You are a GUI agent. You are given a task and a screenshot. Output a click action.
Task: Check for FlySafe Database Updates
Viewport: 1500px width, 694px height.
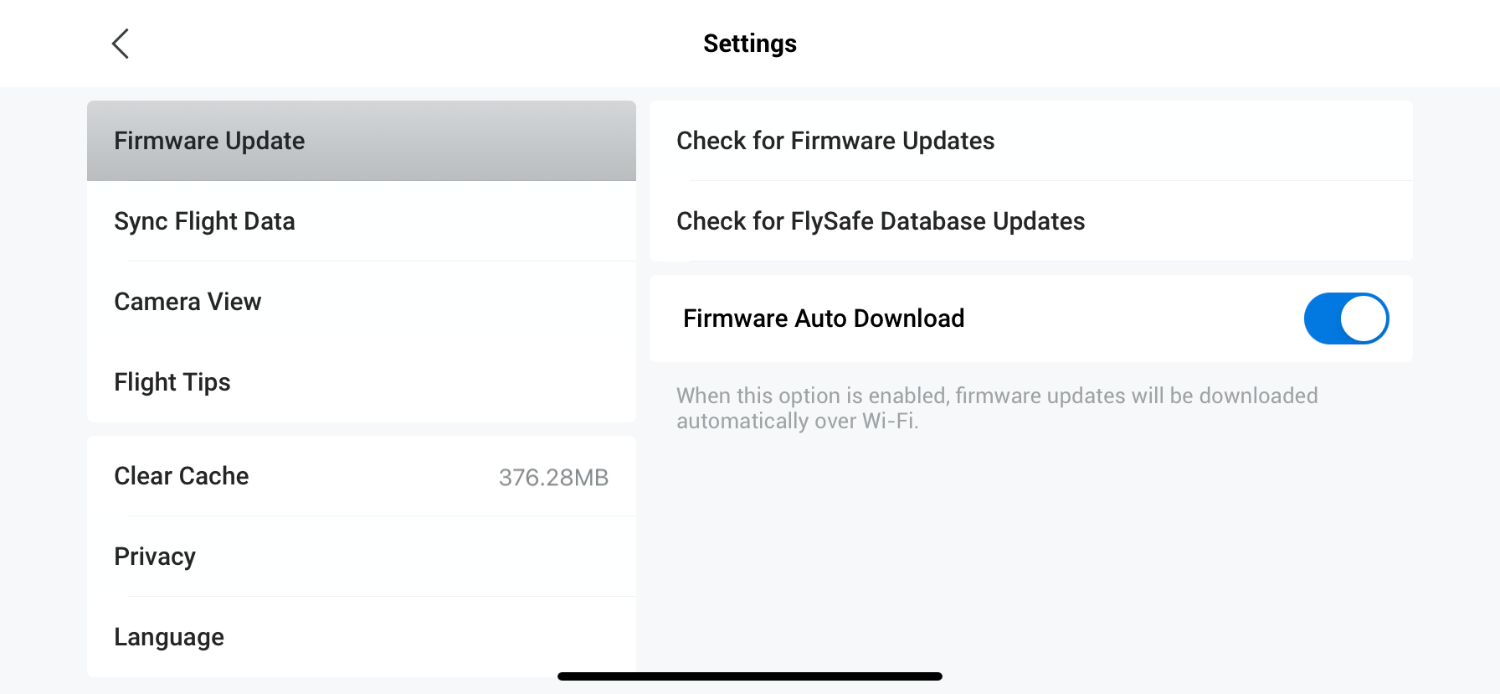point(880,221)
